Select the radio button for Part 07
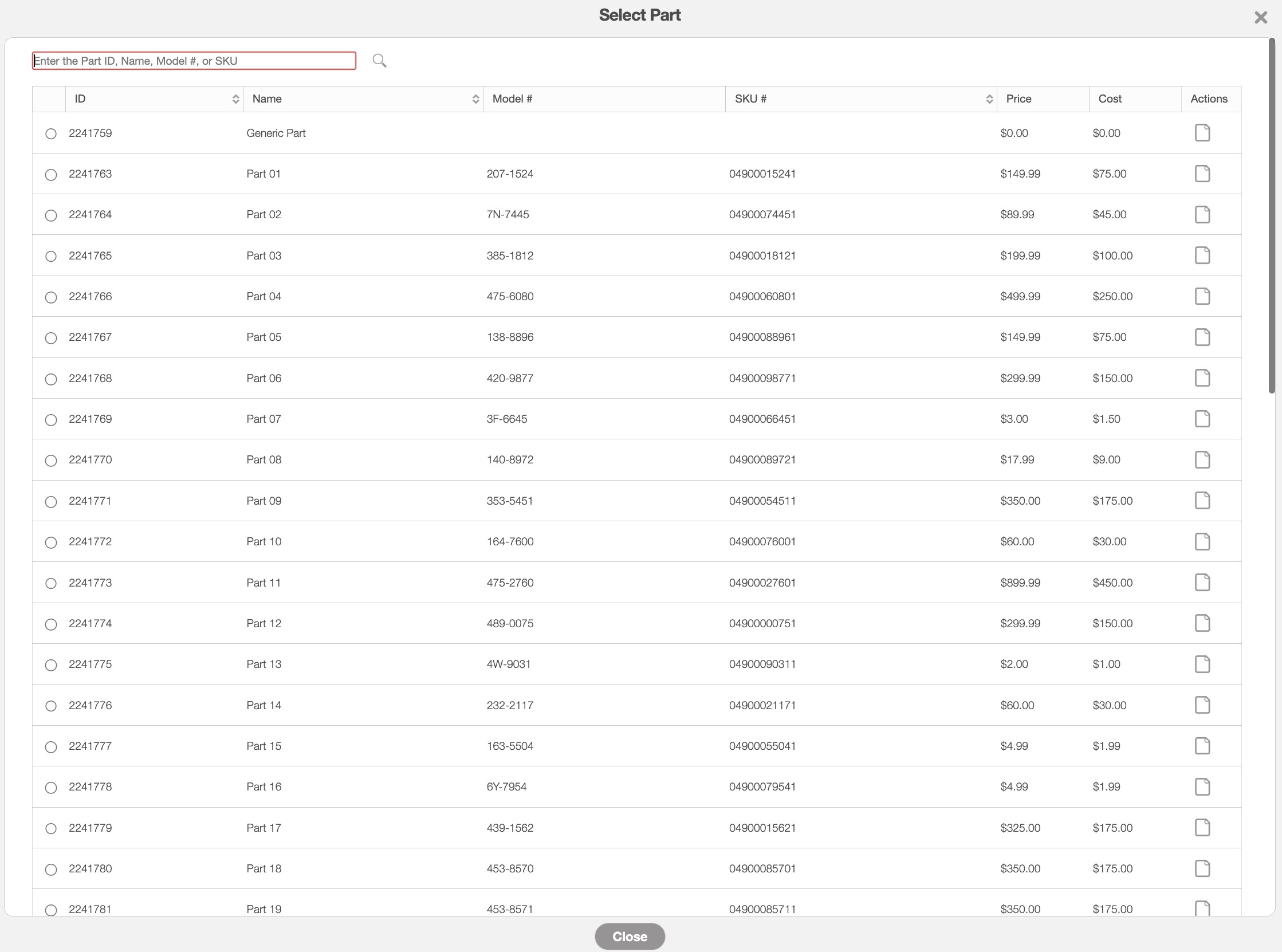 point(51,419)
